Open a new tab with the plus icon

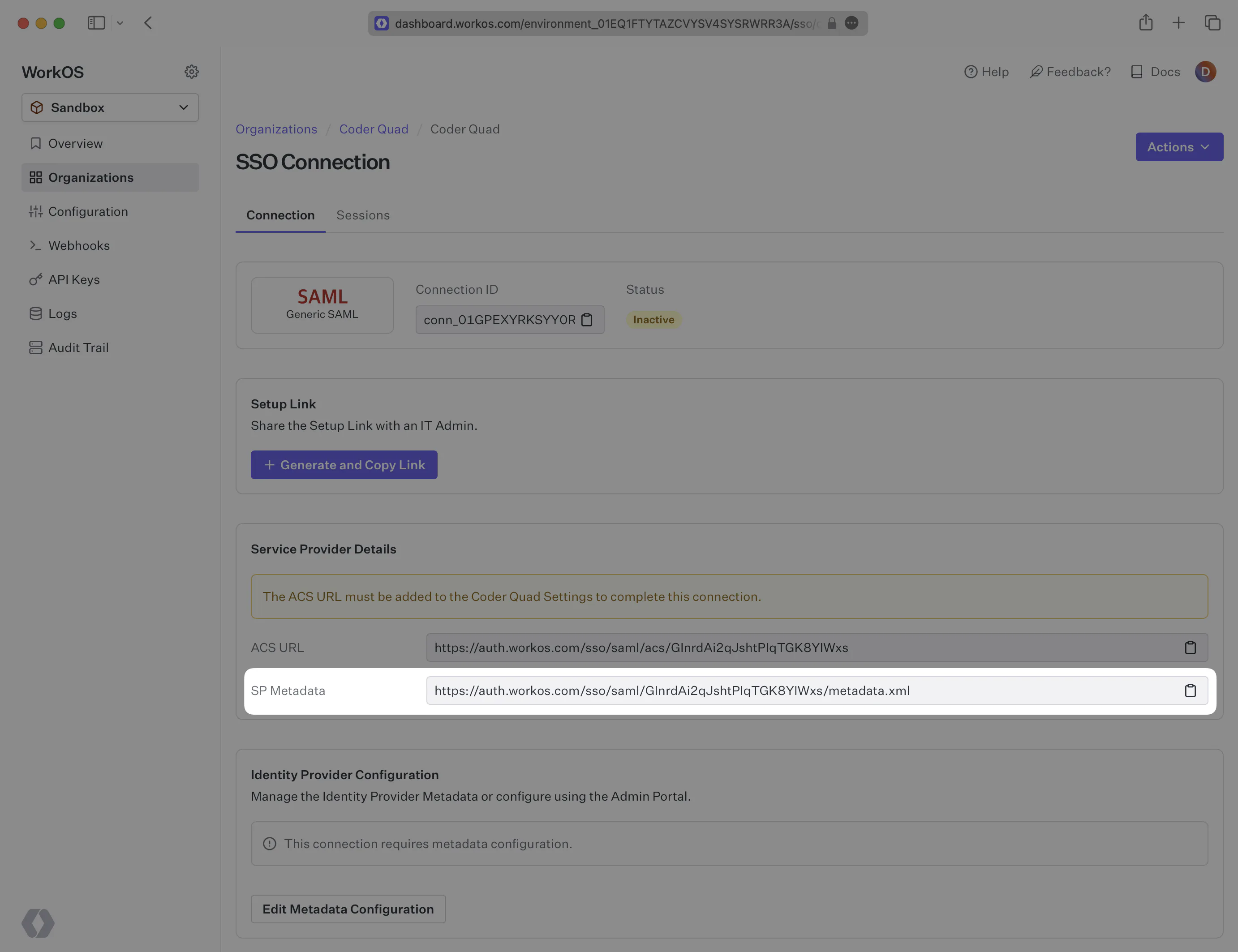[1178, 23]
